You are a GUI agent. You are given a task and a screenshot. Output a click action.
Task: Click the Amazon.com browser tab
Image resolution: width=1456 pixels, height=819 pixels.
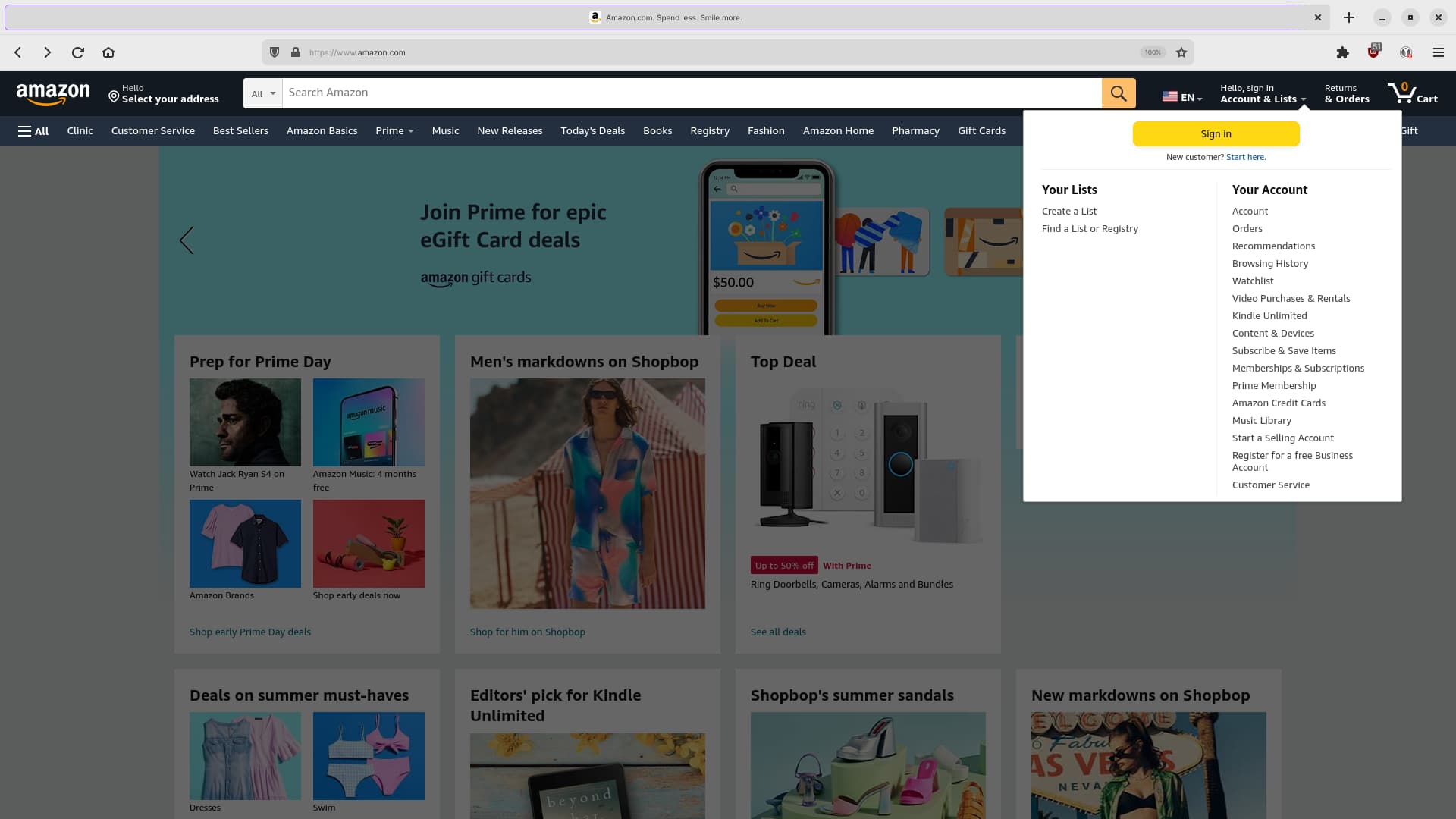coord(667,17)
